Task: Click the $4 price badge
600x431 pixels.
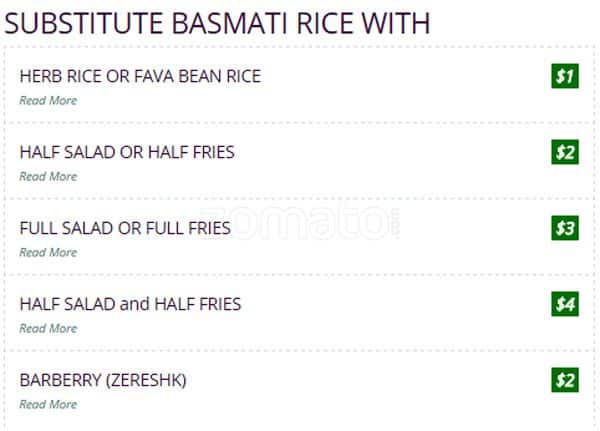Action: [565, 304]
